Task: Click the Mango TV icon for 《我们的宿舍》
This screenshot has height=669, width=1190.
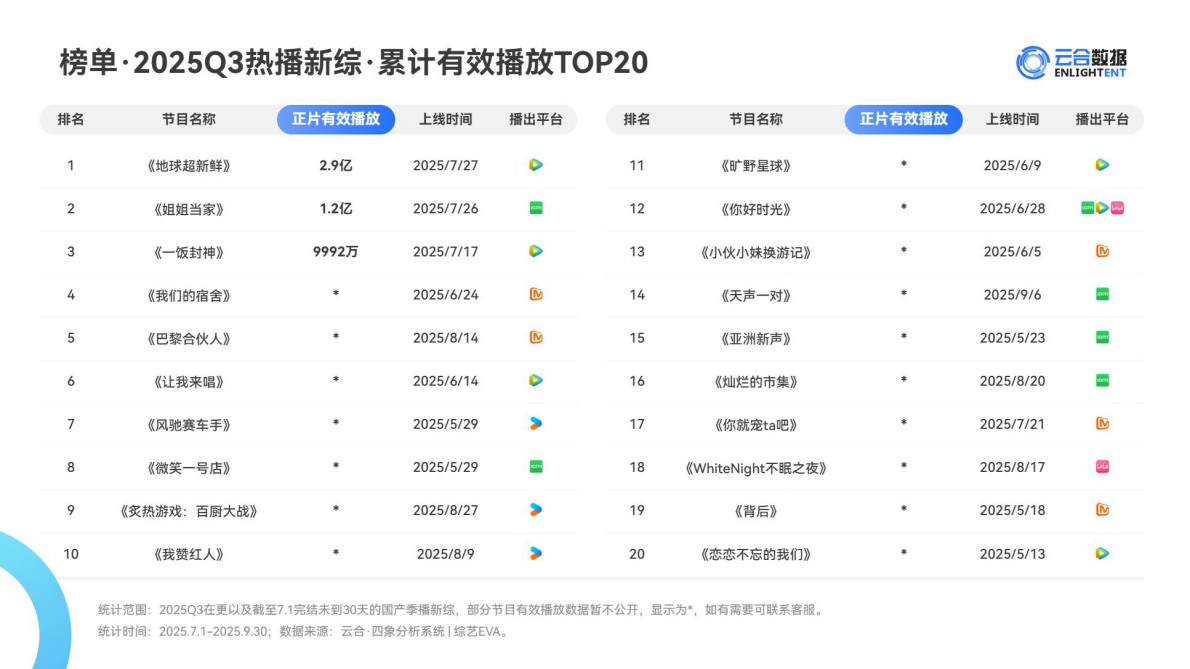Action: [537, 294]
